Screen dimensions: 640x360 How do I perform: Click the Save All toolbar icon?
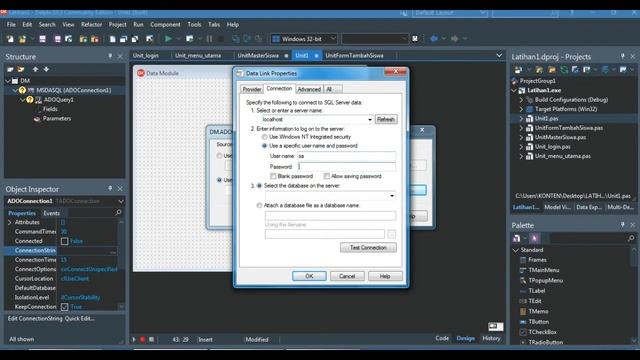tap(58, 39)
